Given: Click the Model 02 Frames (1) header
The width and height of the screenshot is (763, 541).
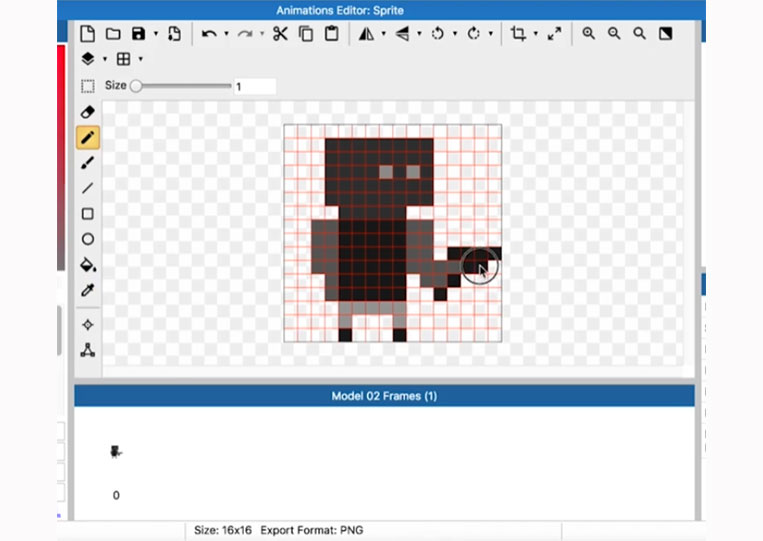Looking at the screenshot, I should coord(384,396).
